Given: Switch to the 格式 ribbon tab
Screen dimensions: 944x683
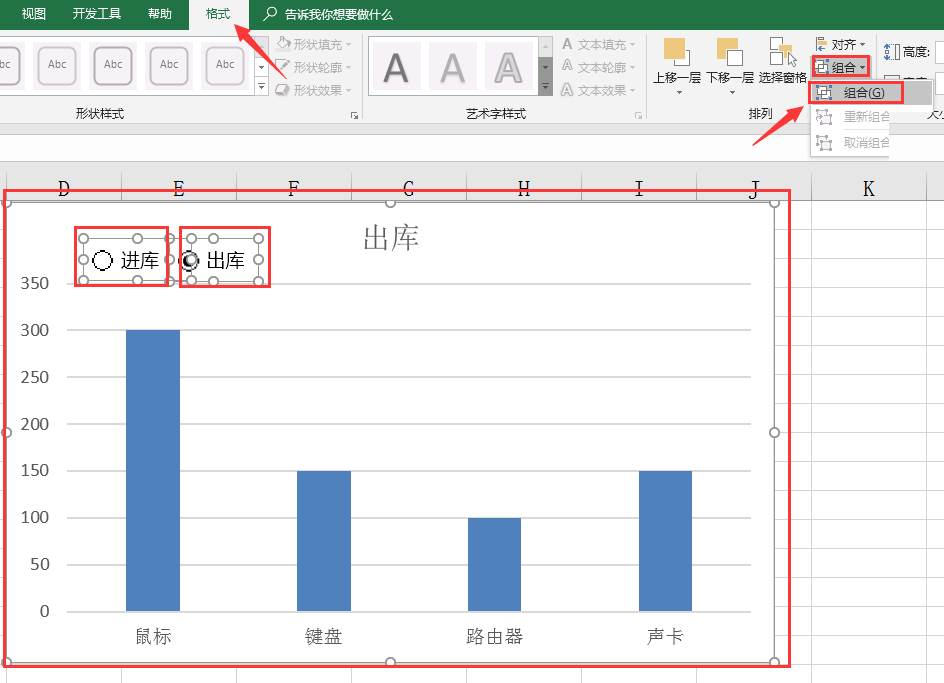Looking at the screenshot, I should [218, 14].
